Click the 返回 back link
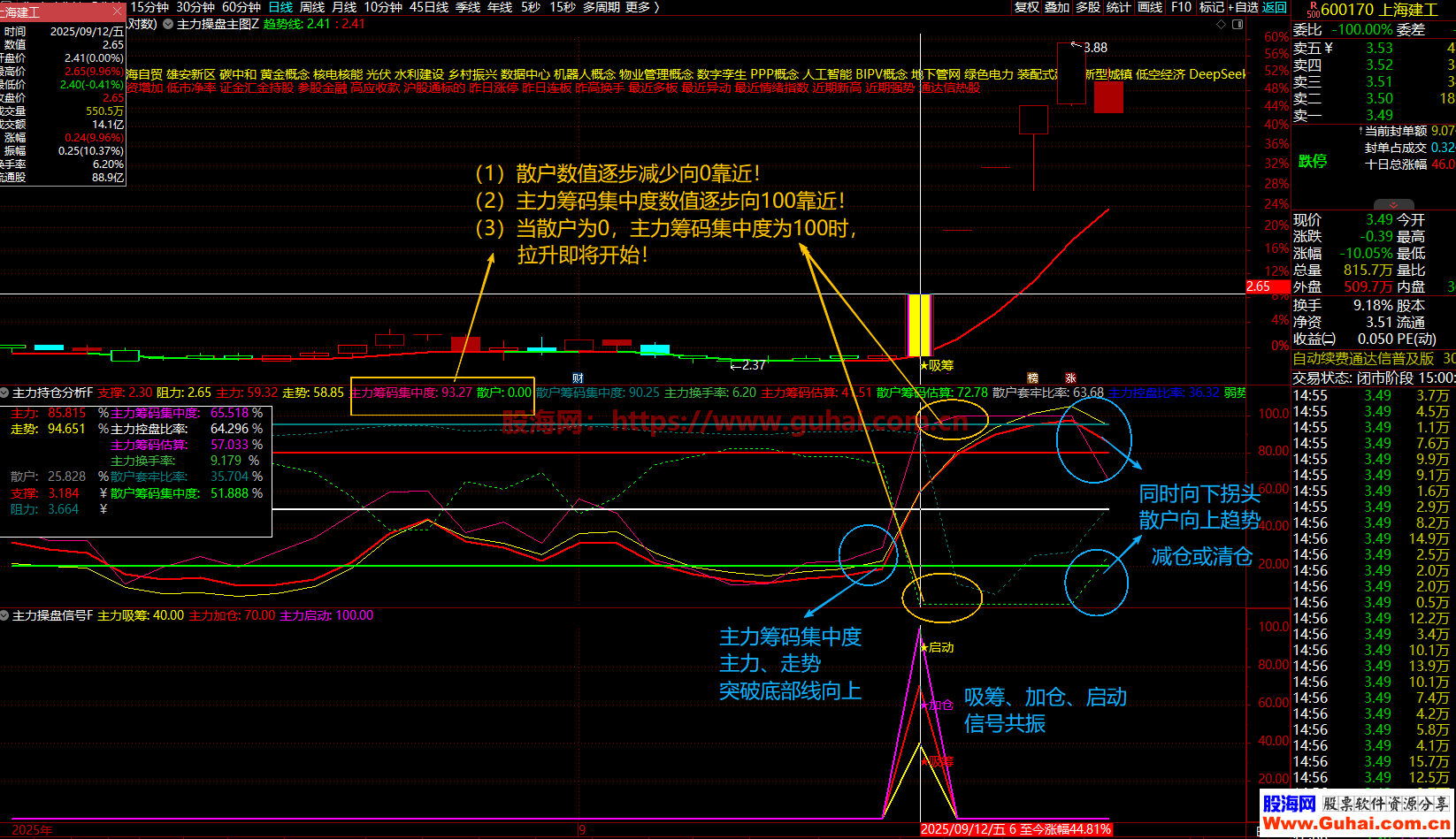Screen dimensions: 1456x839 (x=1275, y=7)
